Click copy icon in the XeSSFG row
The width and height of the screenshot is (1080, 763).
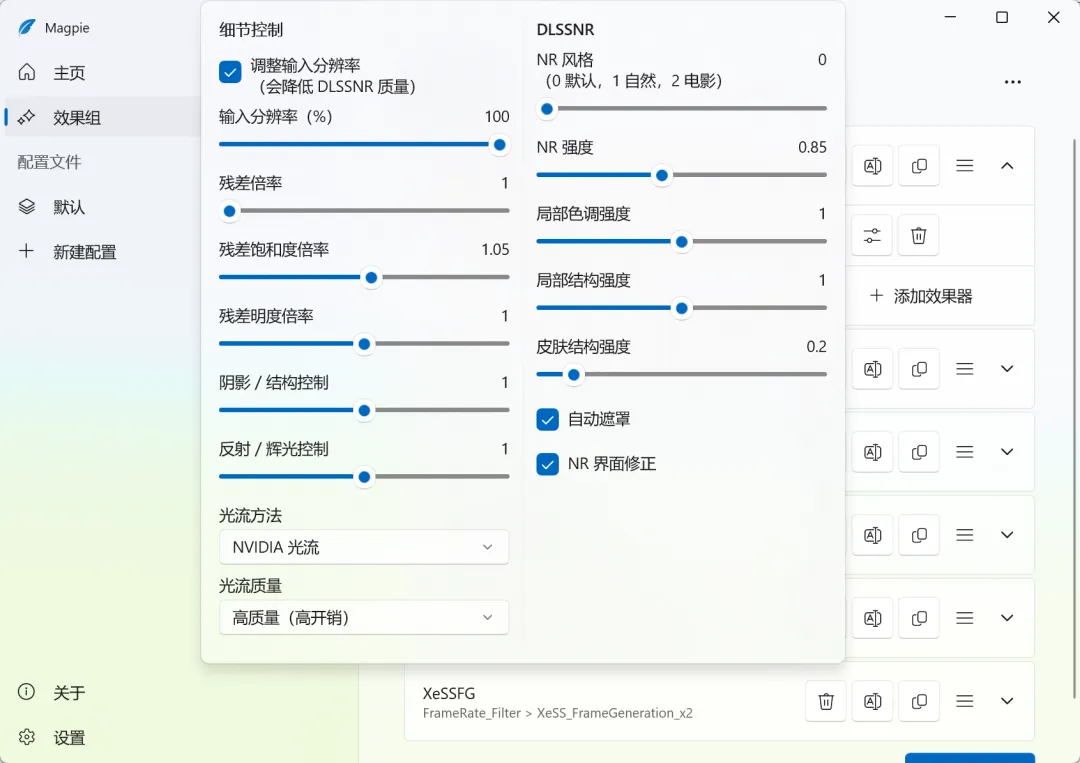coord(919,702)
